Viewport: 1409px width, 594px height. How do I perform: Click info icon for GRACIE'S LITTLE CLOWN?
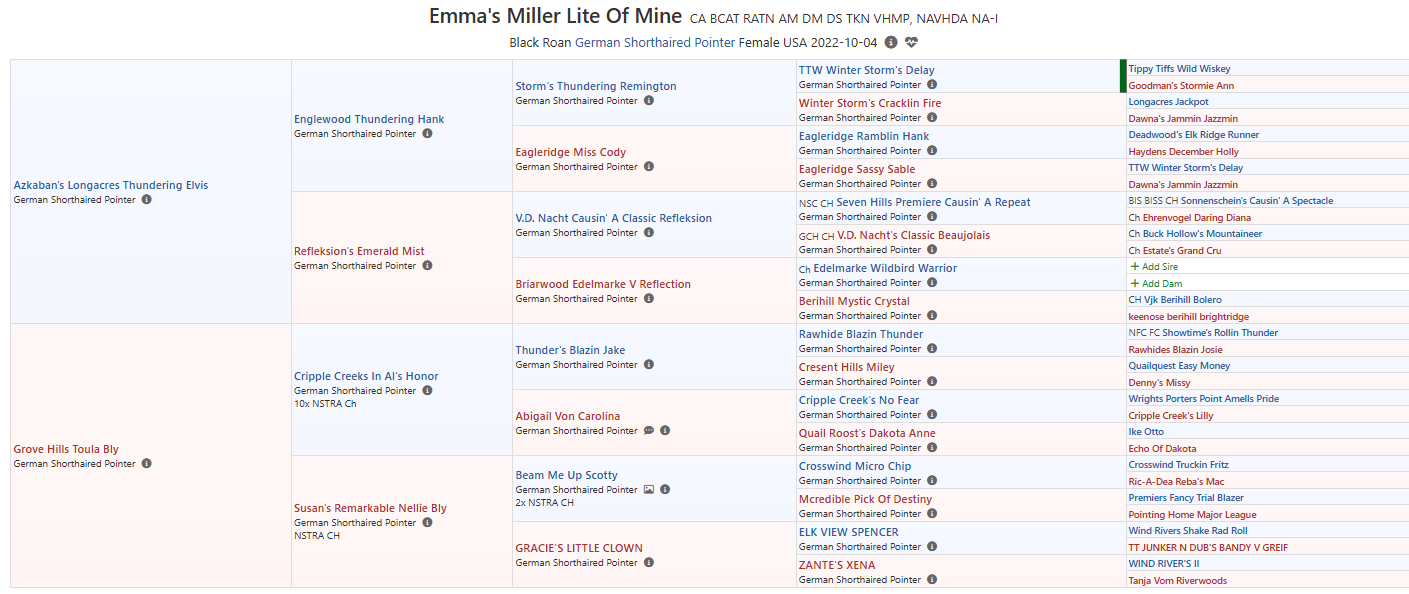point(648,563)
